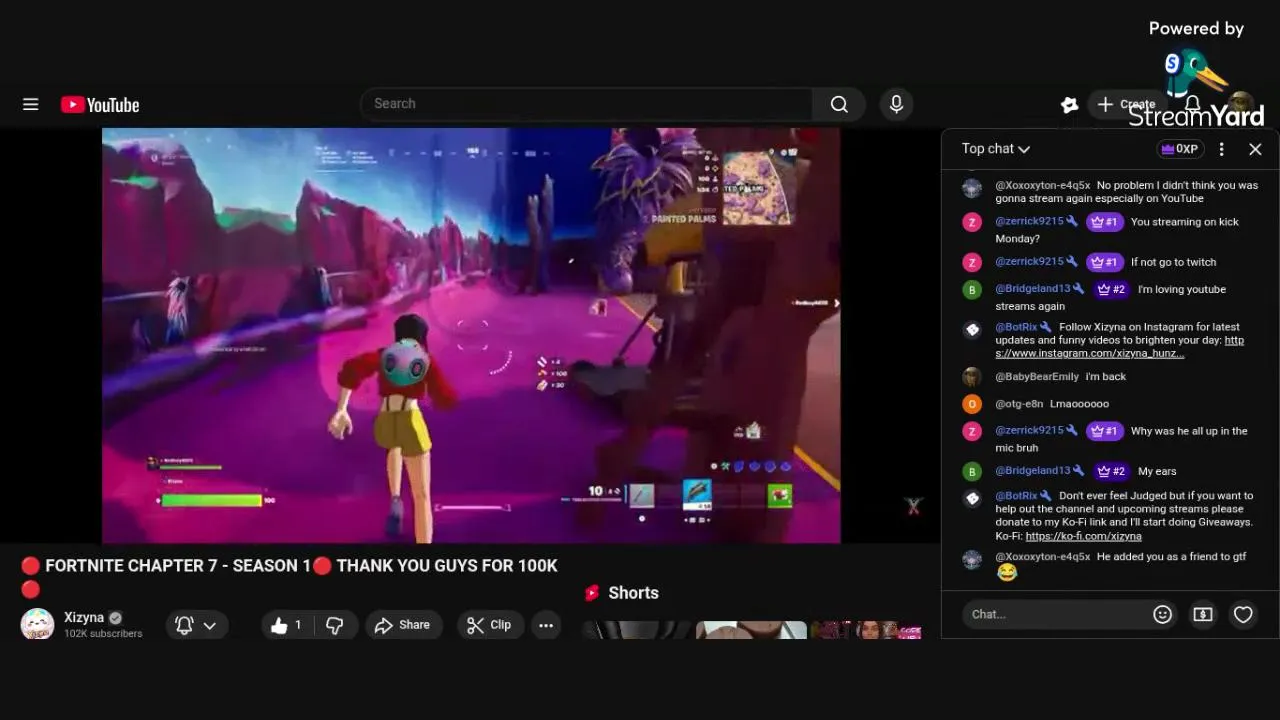Click the magnifying glass search button
Image resolution: width=1280 pixels, height=720 pixels.
pos(839,104)
